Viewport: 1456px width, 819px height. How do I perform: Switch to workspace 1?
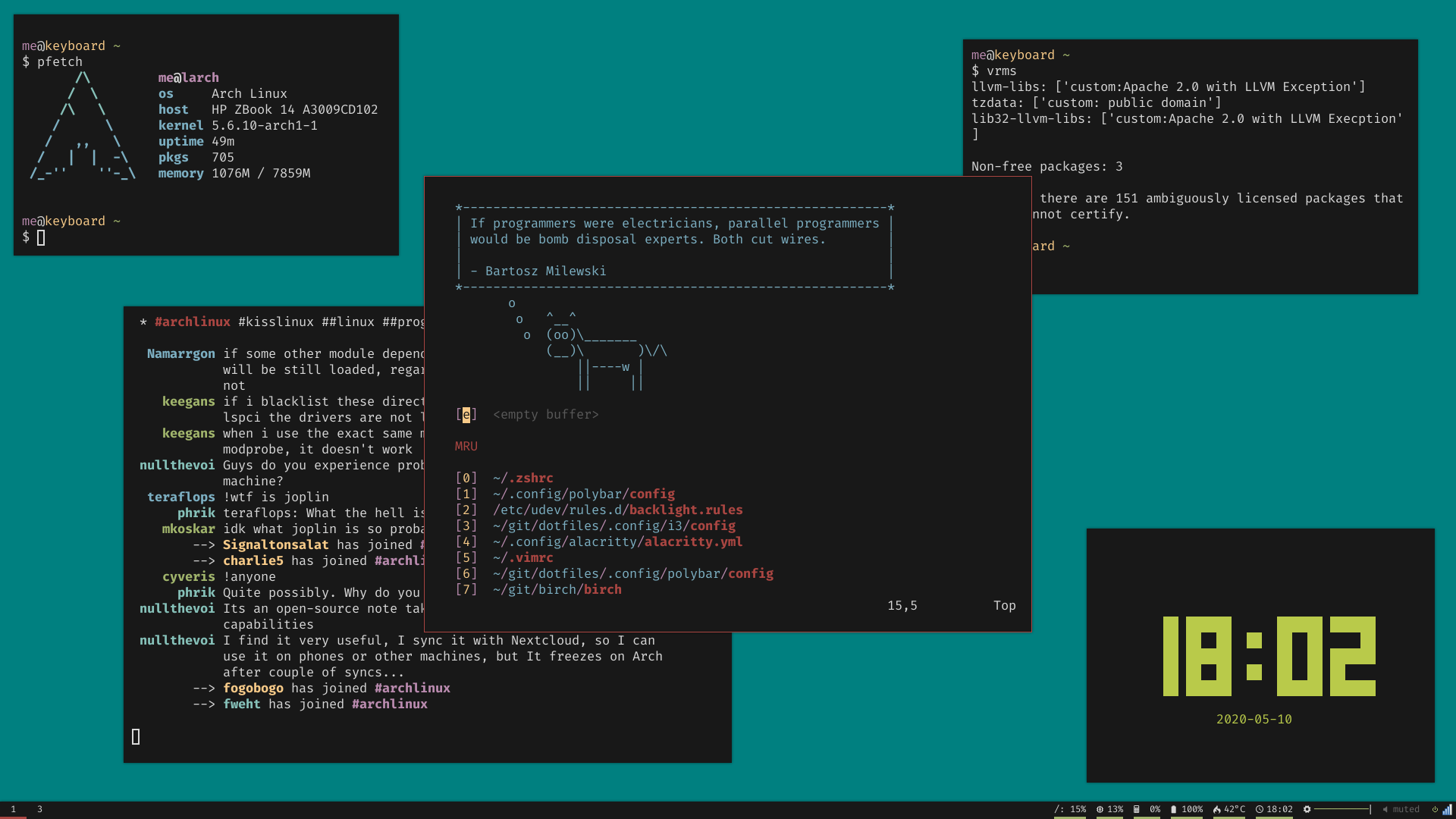(13, 809)
